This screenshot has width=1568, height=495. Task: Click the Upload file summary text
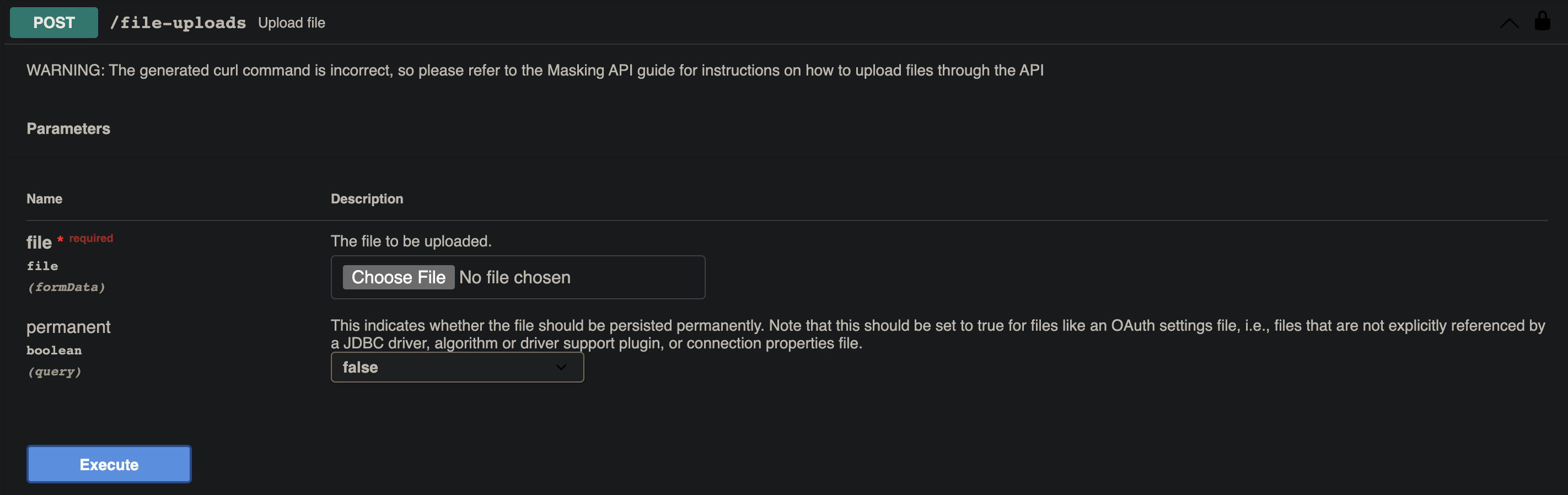click(x=292, y=23)
